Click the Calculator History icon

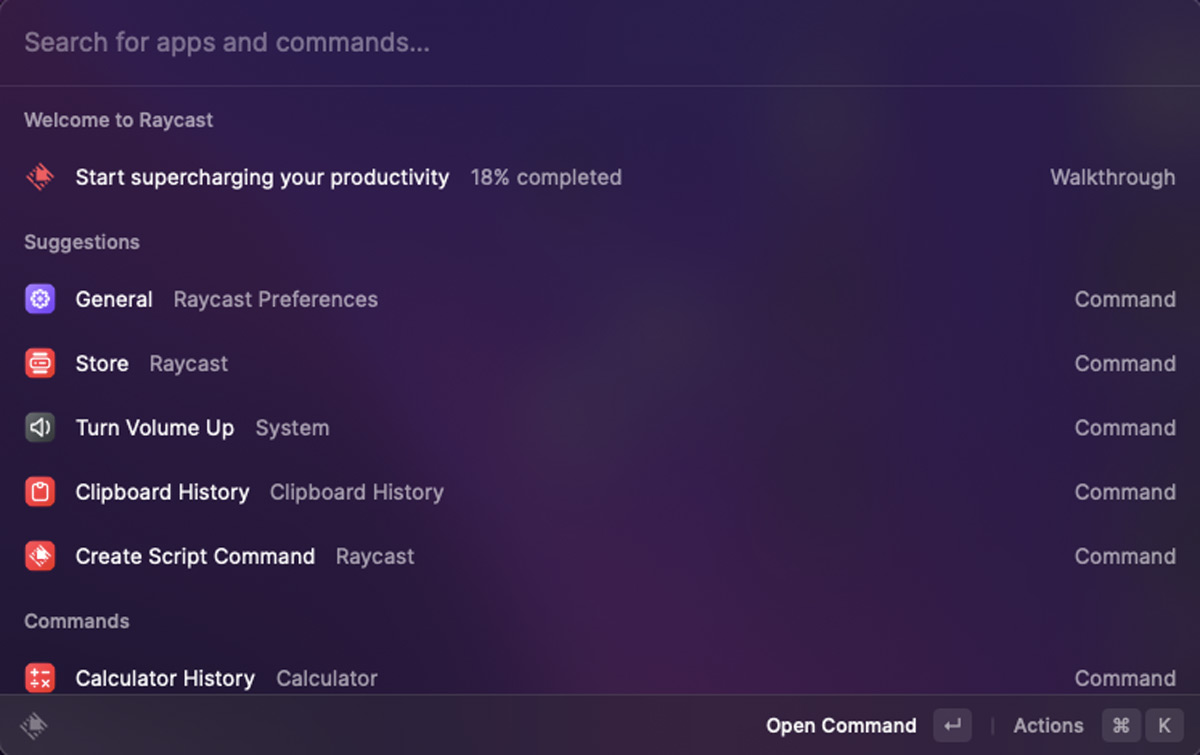(39, 677)
